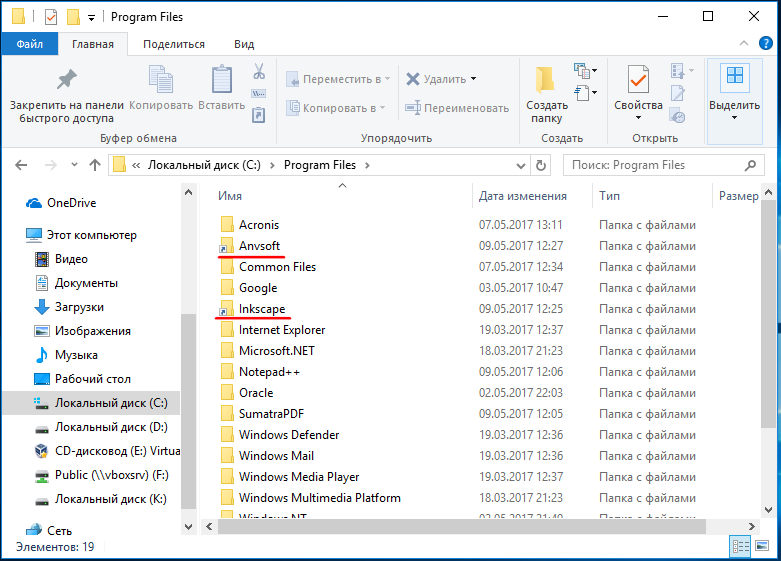Viewport: 781px width, 561px height.
Task: Click the Properties checkmark icon
Action: coord(638,80)
